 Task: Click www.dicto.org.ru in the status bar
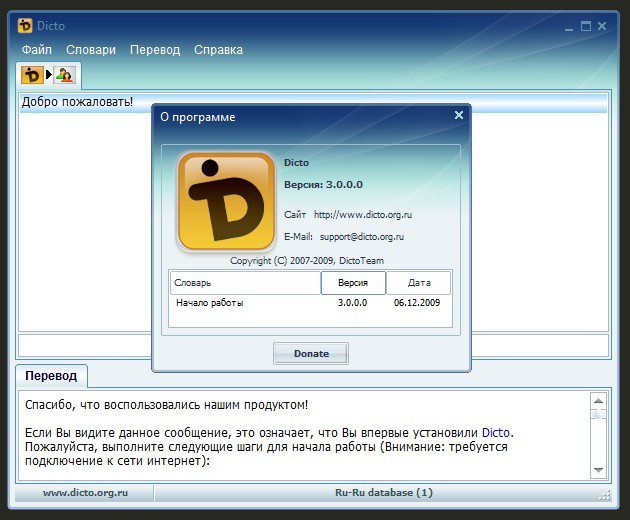pyautogui.click(x=85, y=493)
